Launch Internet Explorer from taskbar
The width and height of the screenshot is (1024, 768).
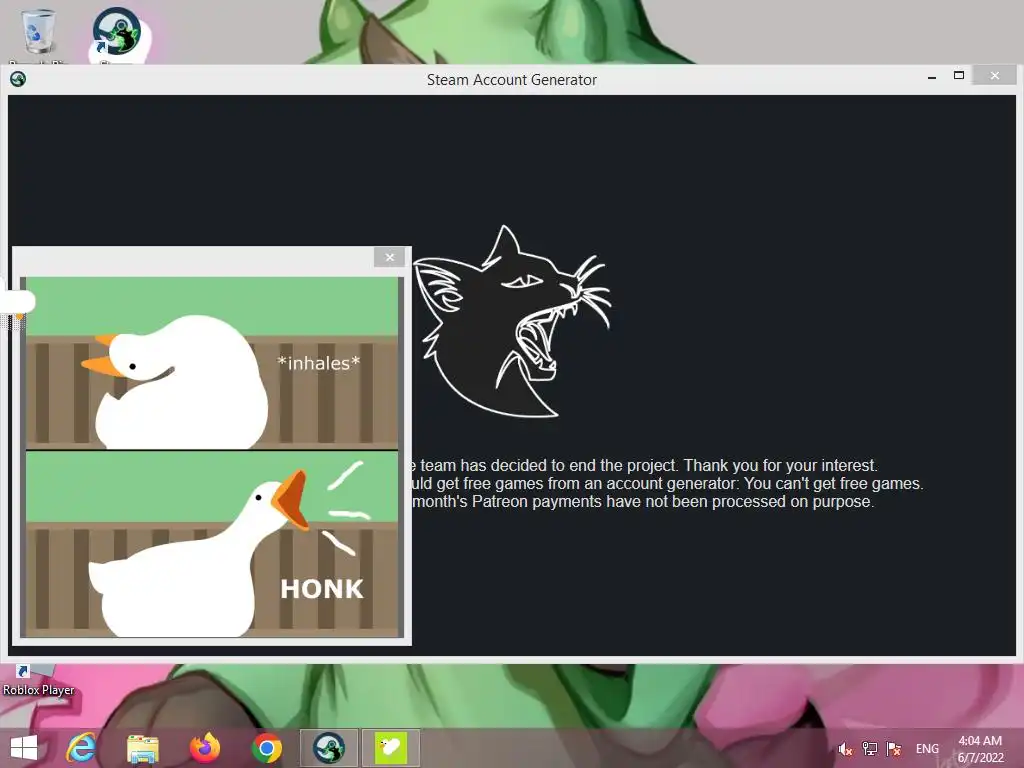click(x=82, y=748)
